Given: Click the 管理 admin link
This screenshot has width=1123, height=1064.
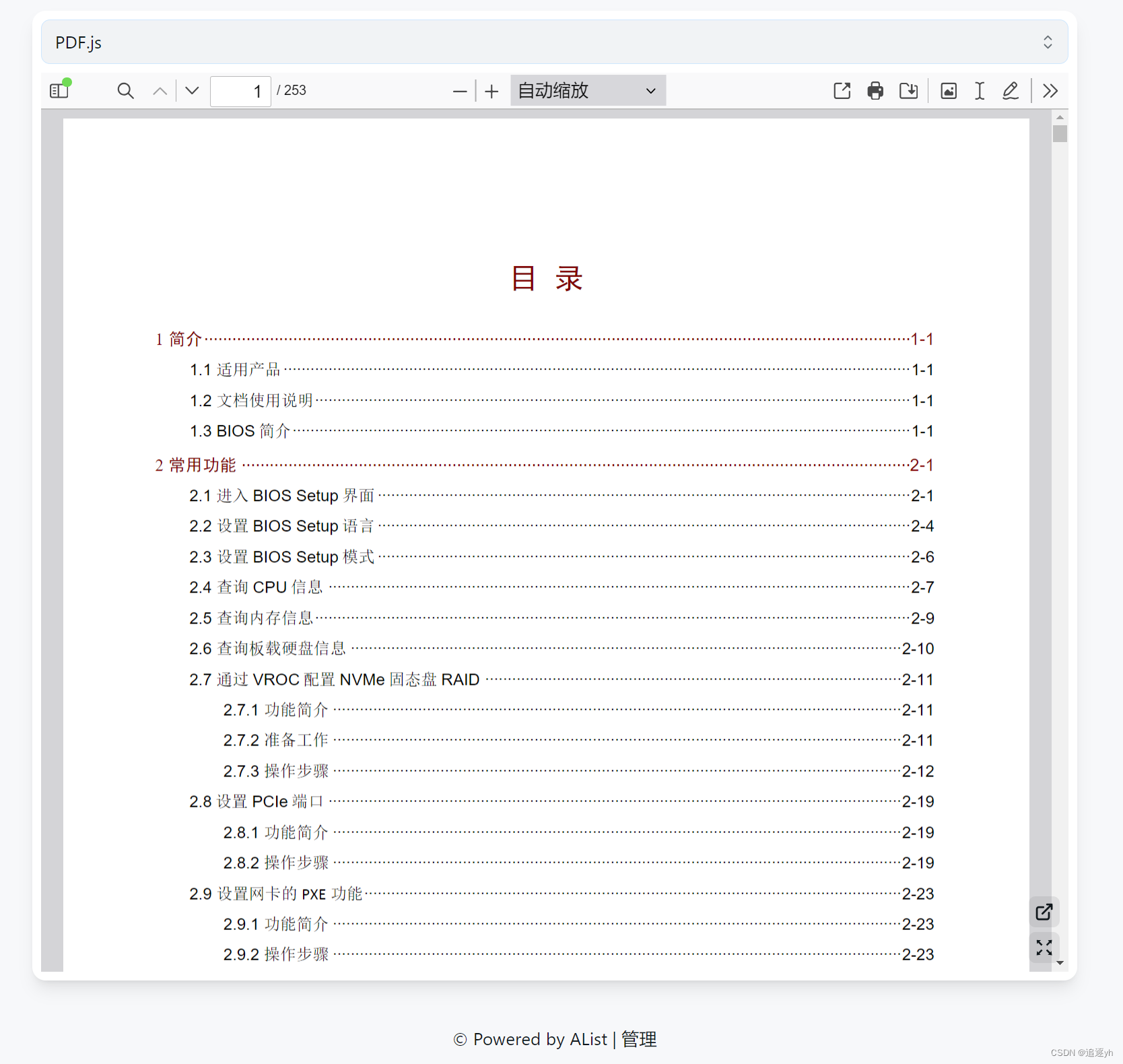Looking at the screenshot, I should [638, 1039].
